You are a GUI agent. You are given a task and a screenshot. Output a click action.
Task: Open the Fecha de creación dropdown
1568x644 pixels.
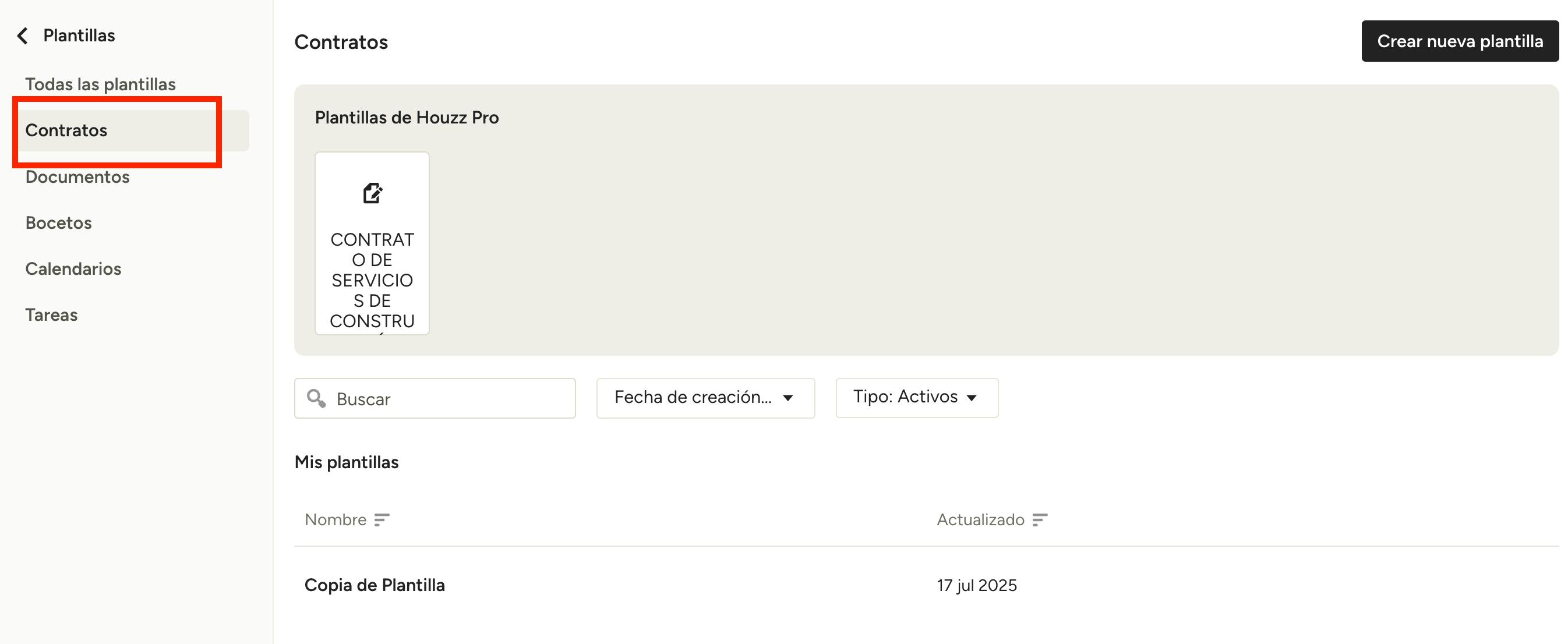705,398
